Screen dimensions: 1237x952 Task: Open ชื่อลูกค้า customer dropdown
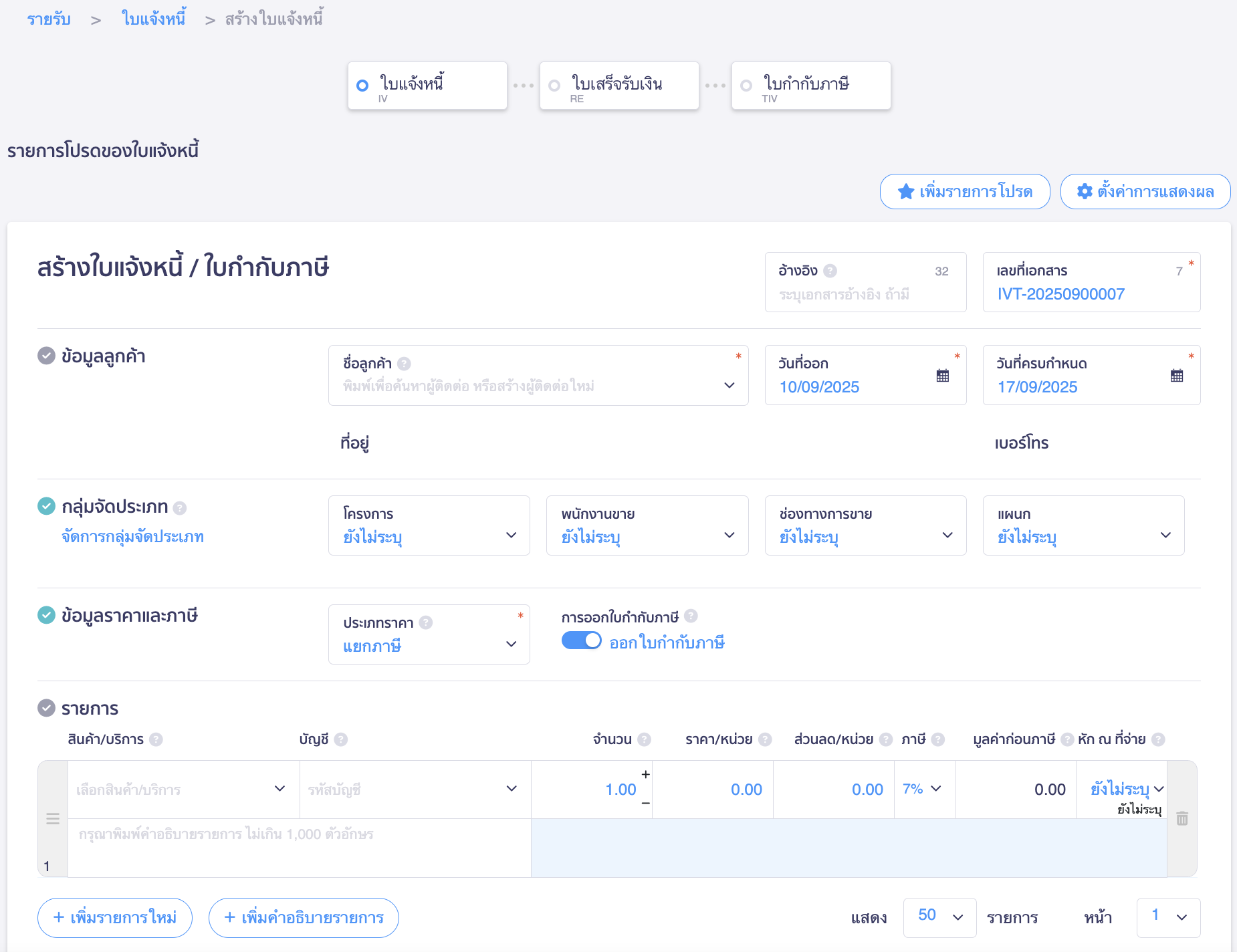[x=538, y=376]
